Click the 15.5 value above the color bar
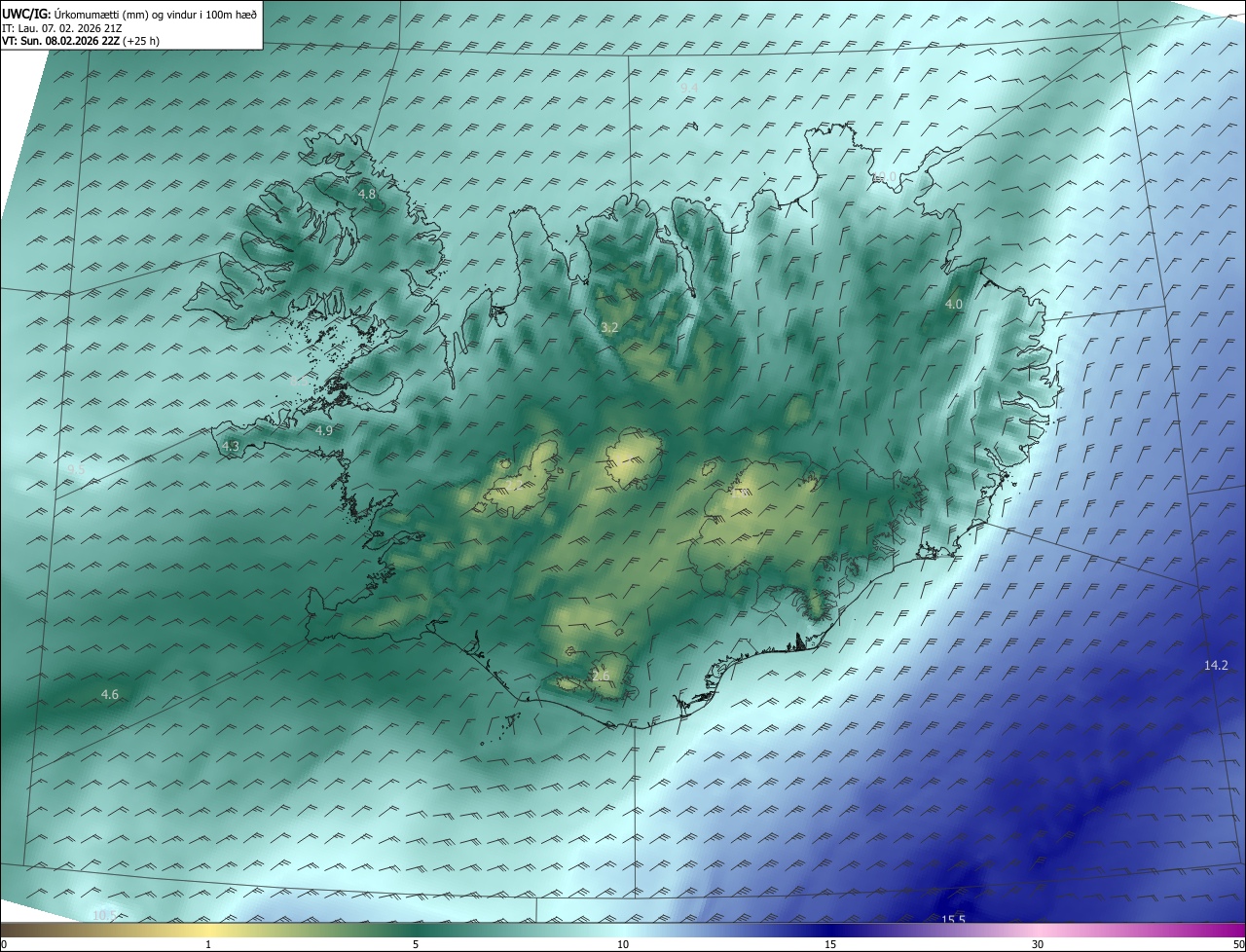1246x952 pixels. [x=953, y=920]
